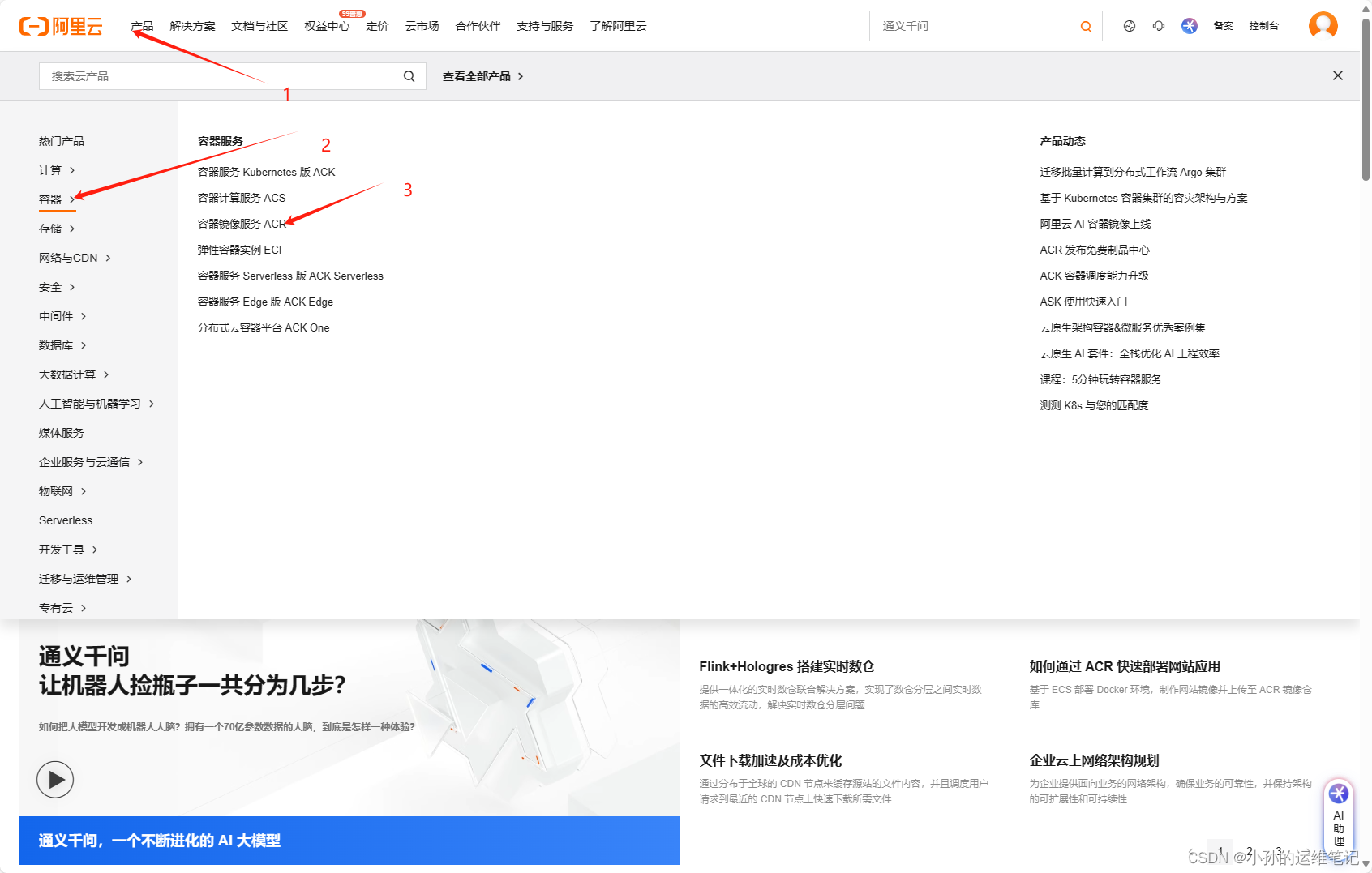Screen dimensions: 1372x873
Task: Expand the 数据库 category
Action: [62, 345]
